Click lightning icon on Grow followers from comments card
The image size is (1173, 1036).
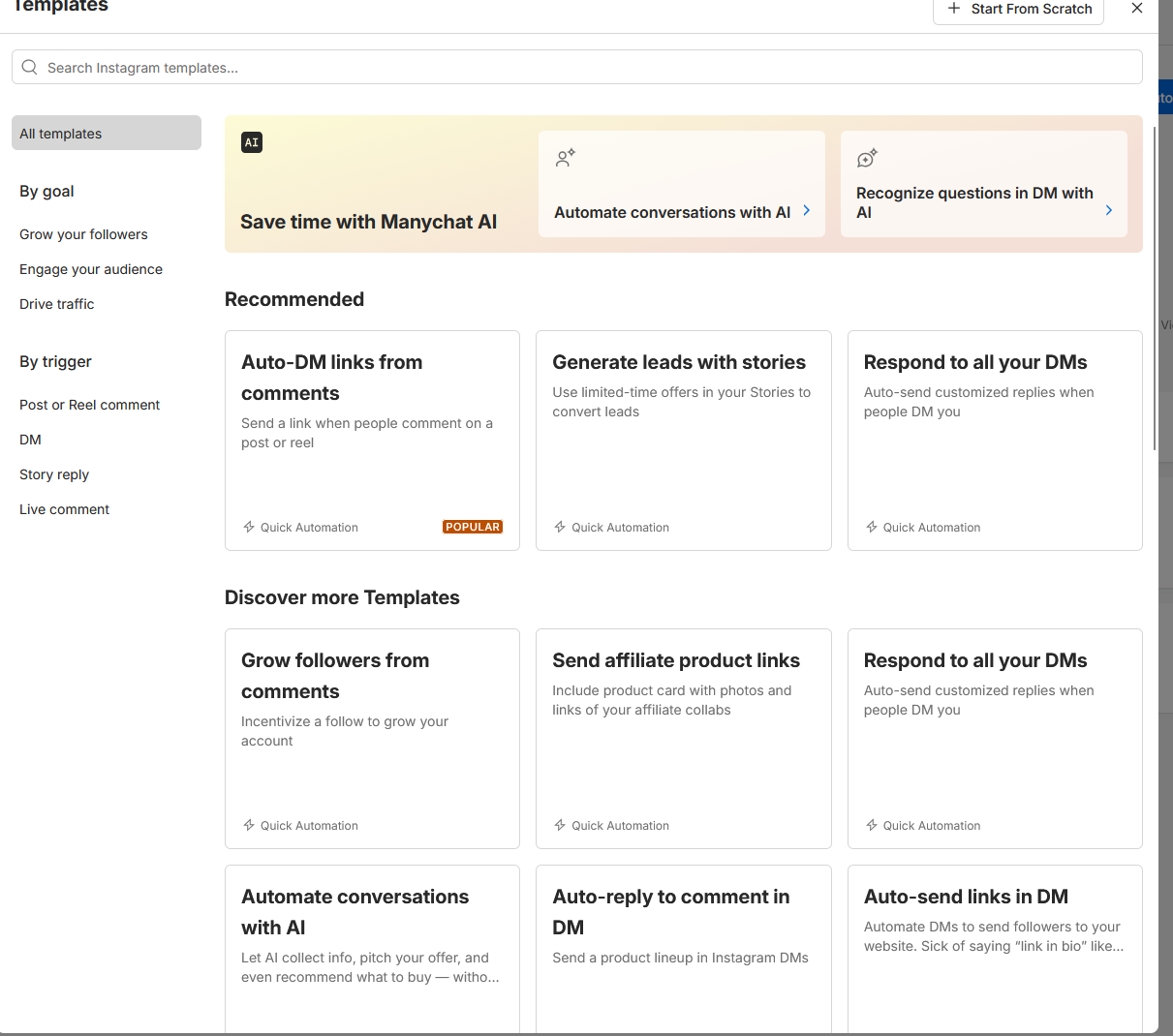point(249,825)
